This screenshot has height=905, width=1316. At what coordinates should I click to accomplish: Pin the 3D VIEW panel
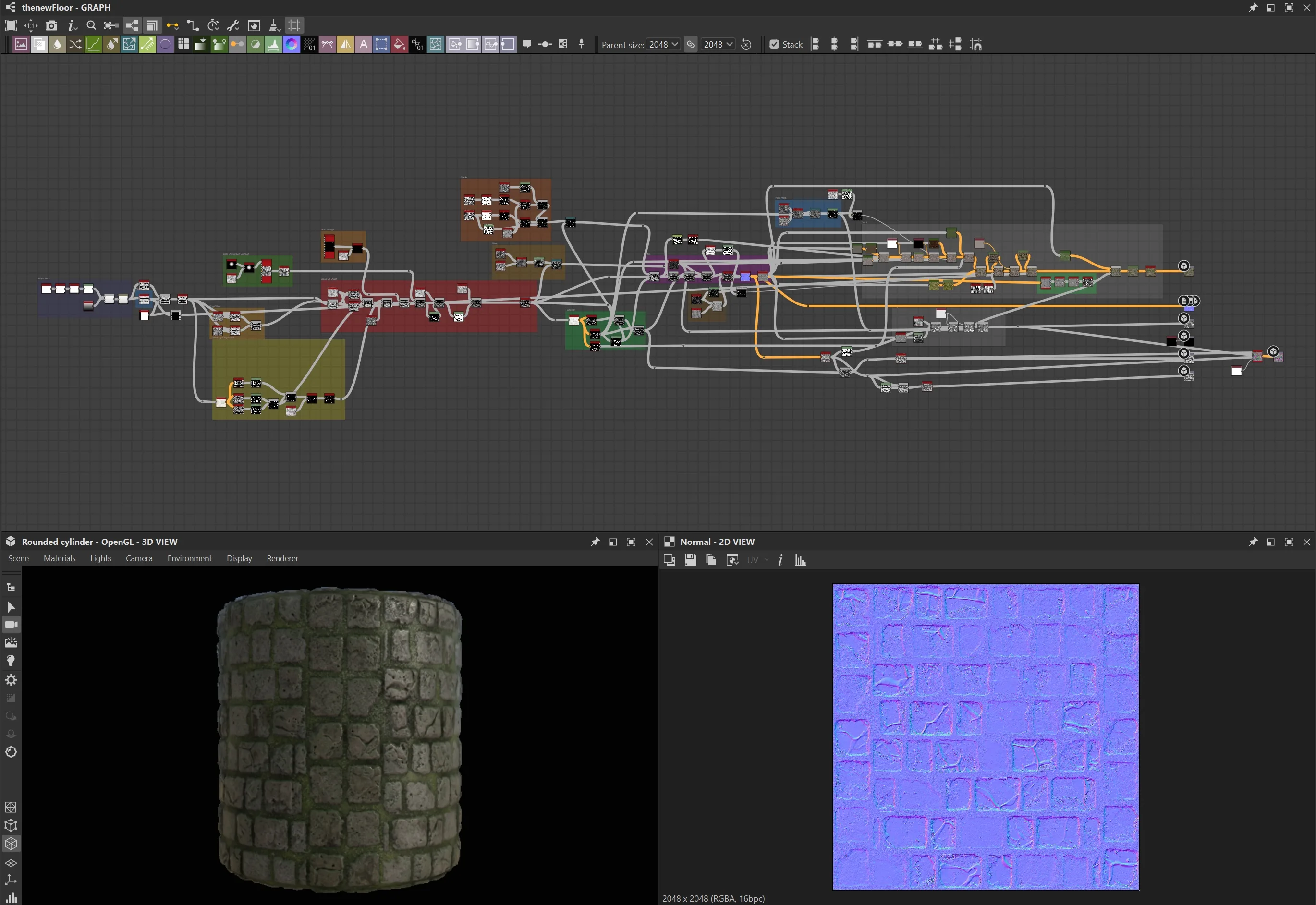(595, 542)
